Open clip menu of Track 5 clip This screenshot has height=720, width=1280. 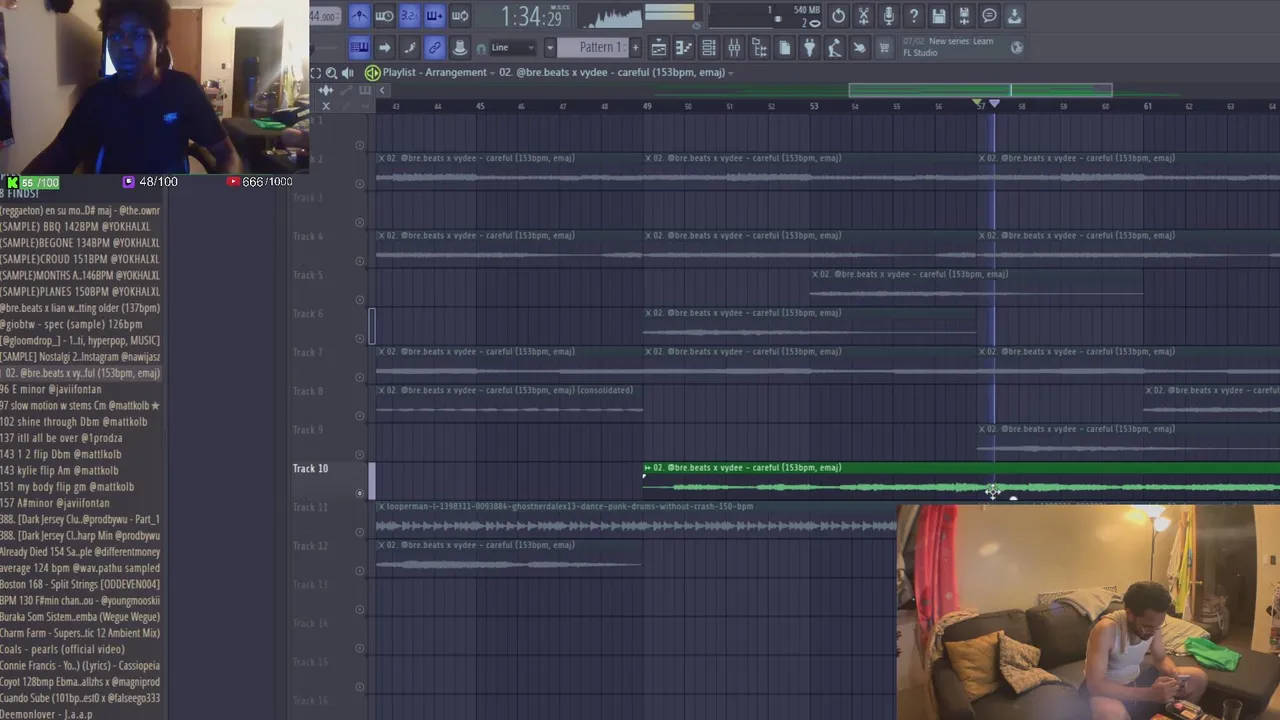coord(816,274)
